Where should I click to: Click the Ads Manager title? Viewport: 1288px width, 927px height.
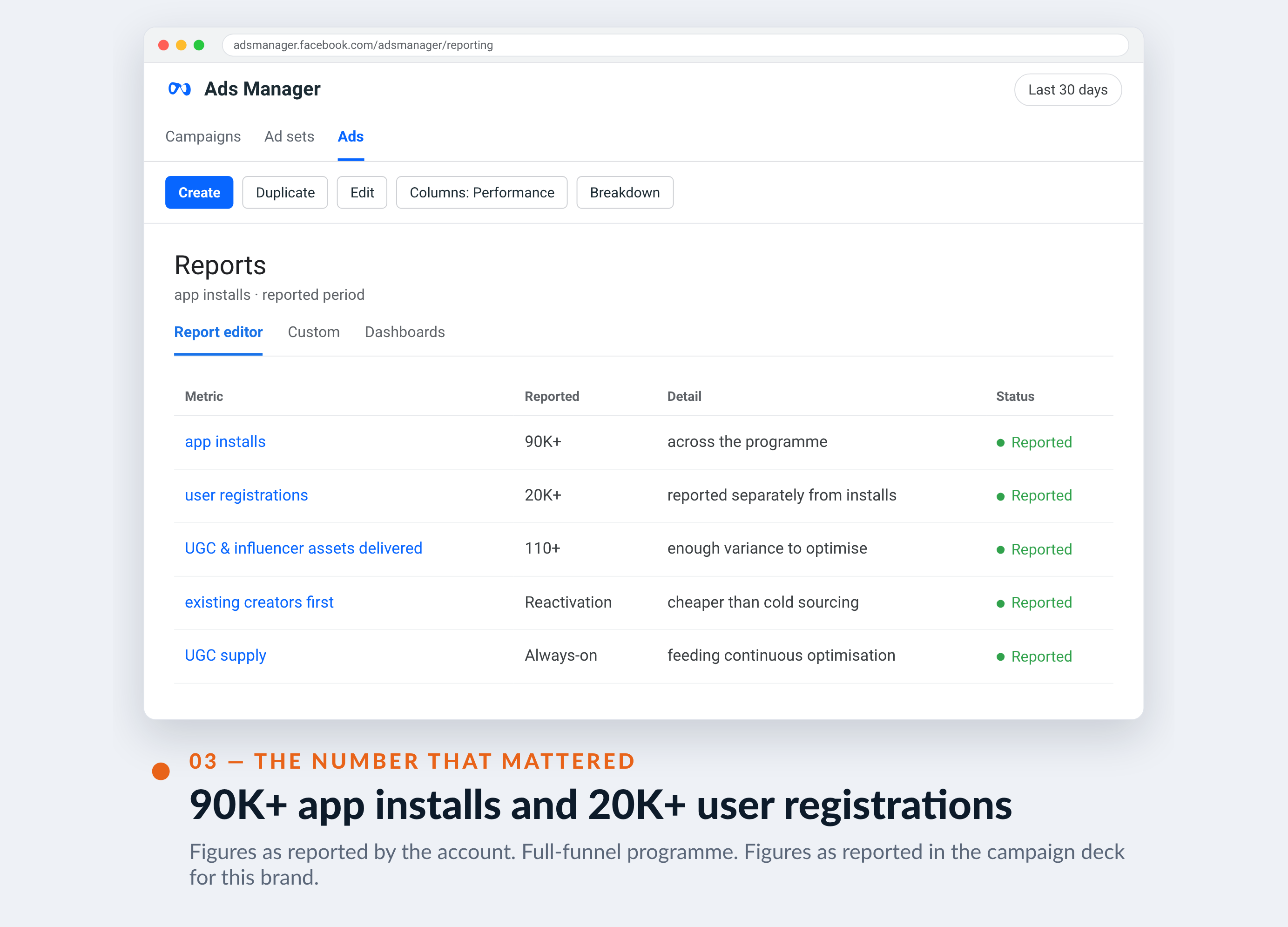click(263, 89)
